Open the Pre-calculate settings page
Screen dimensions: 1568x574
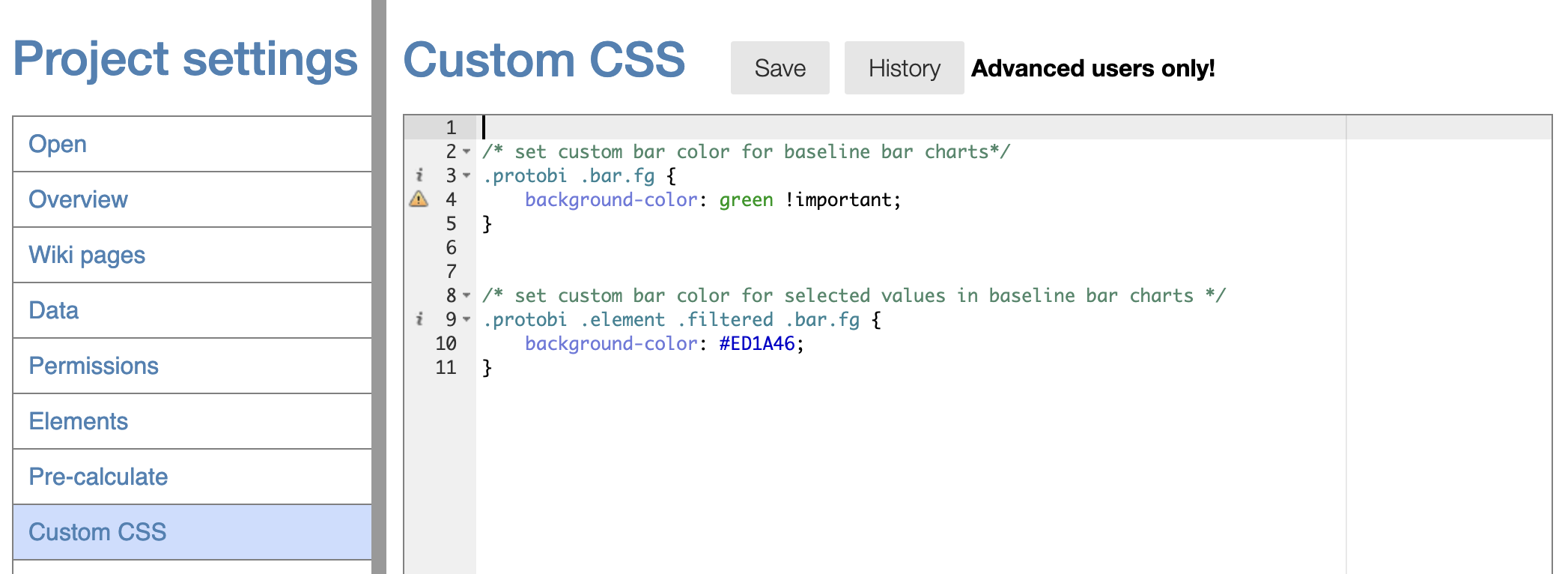(x=98, y=477)
